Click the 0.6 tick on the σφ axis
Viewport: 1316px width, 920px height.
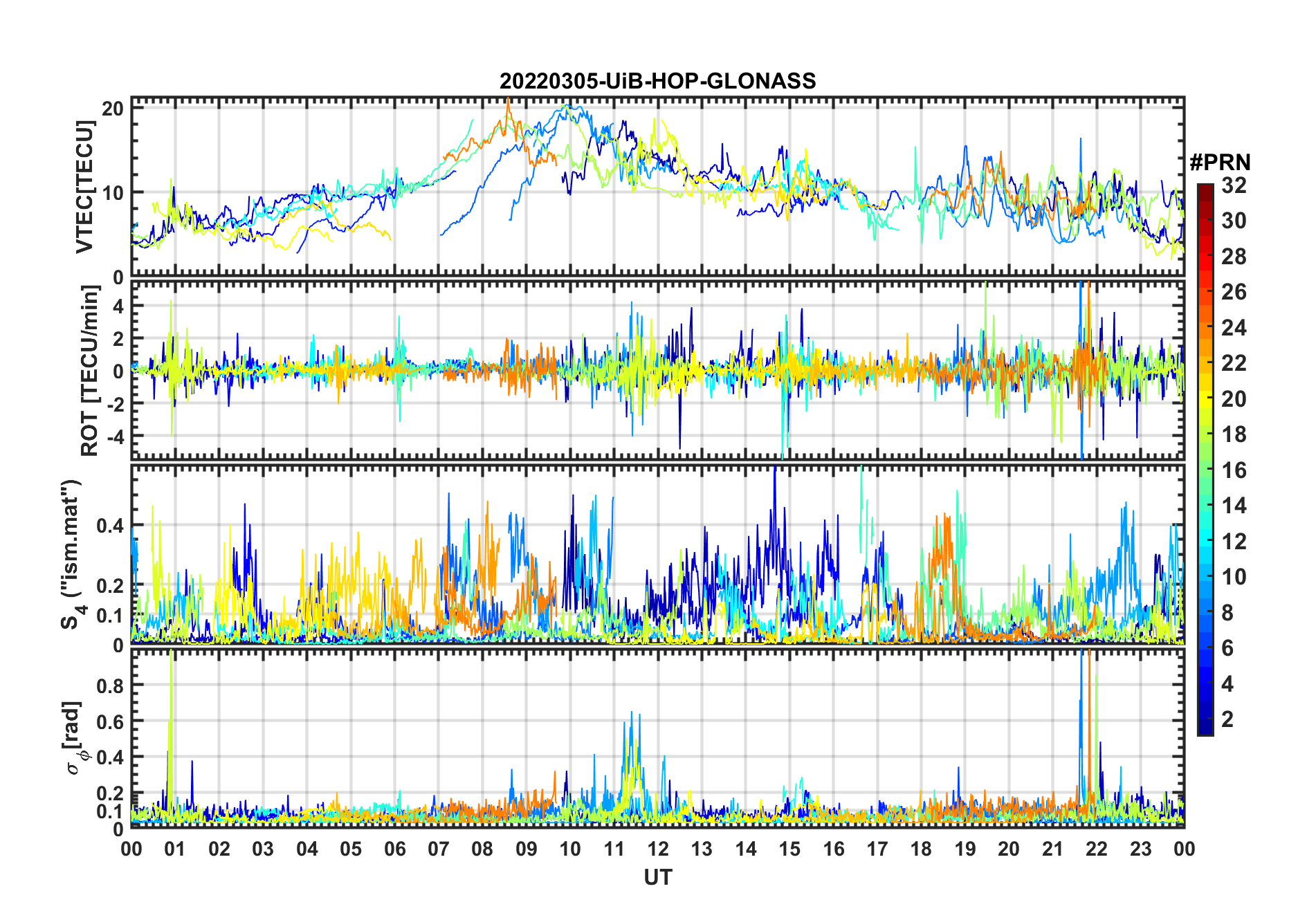tap(111, 721)
